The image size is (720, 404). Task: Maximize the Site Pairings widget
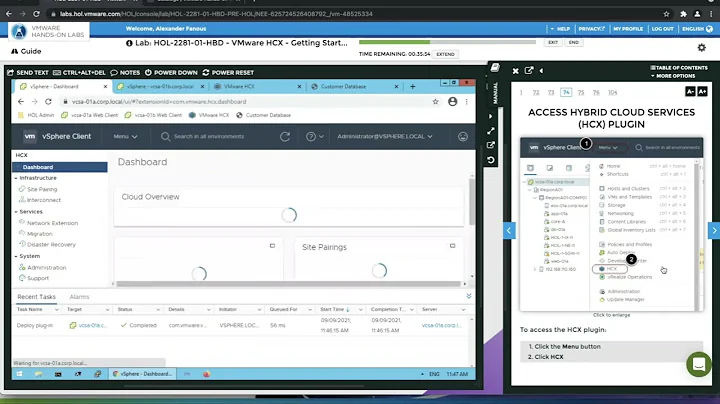(x=452, y=246)
